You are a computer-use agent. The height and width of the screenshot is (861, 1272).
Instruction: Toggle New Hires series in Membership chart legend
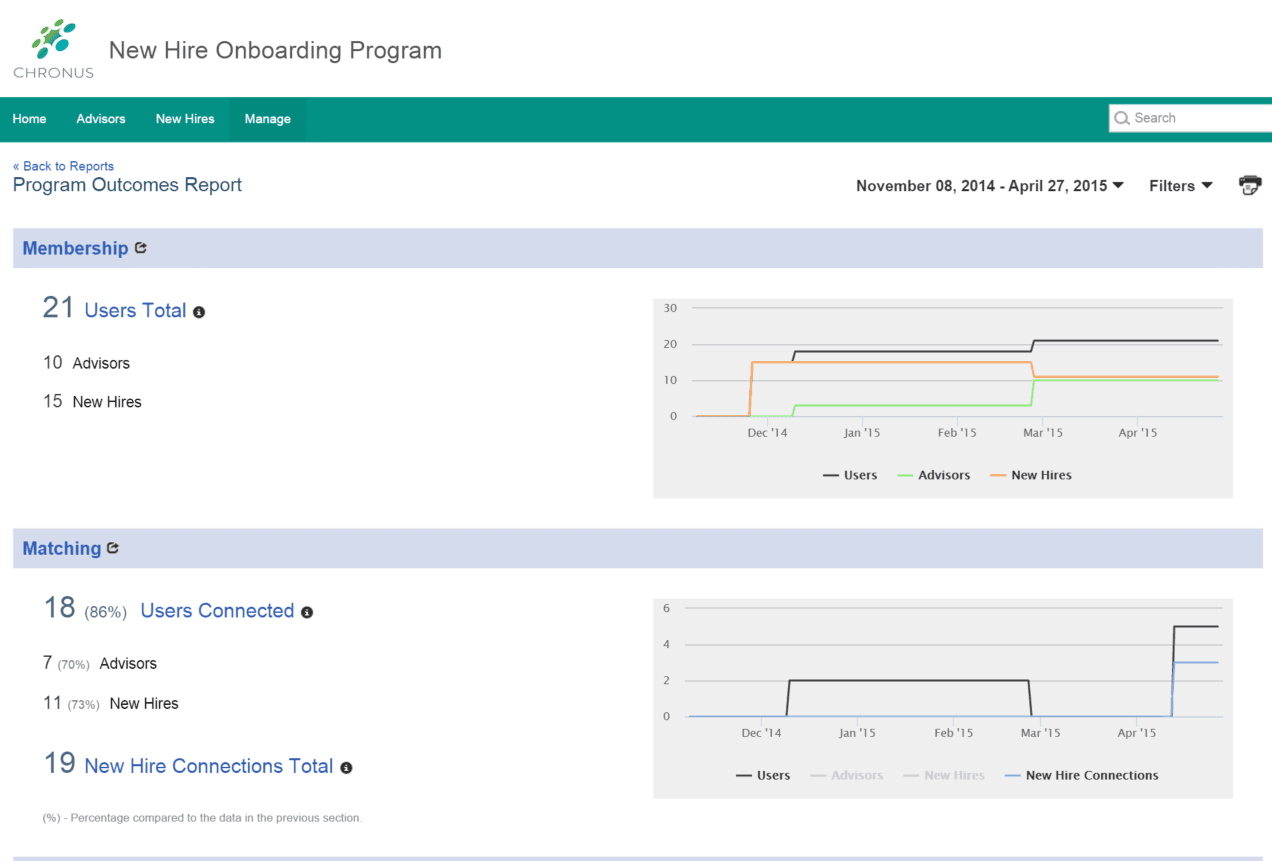pyautogui.click(x=1031, y=475)
